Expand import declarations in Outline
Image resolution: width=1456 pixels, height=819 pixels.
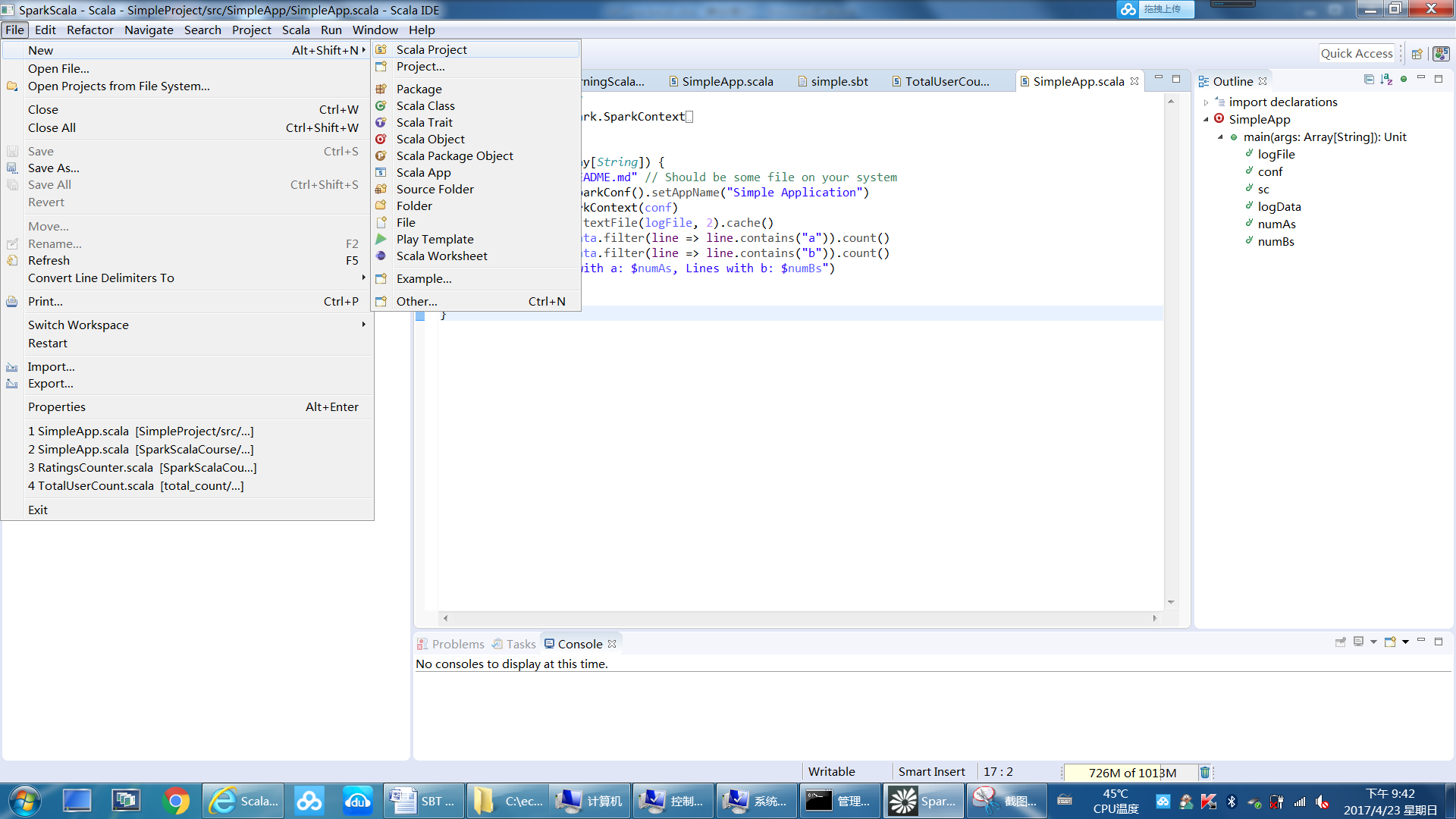click(1206, 102)
